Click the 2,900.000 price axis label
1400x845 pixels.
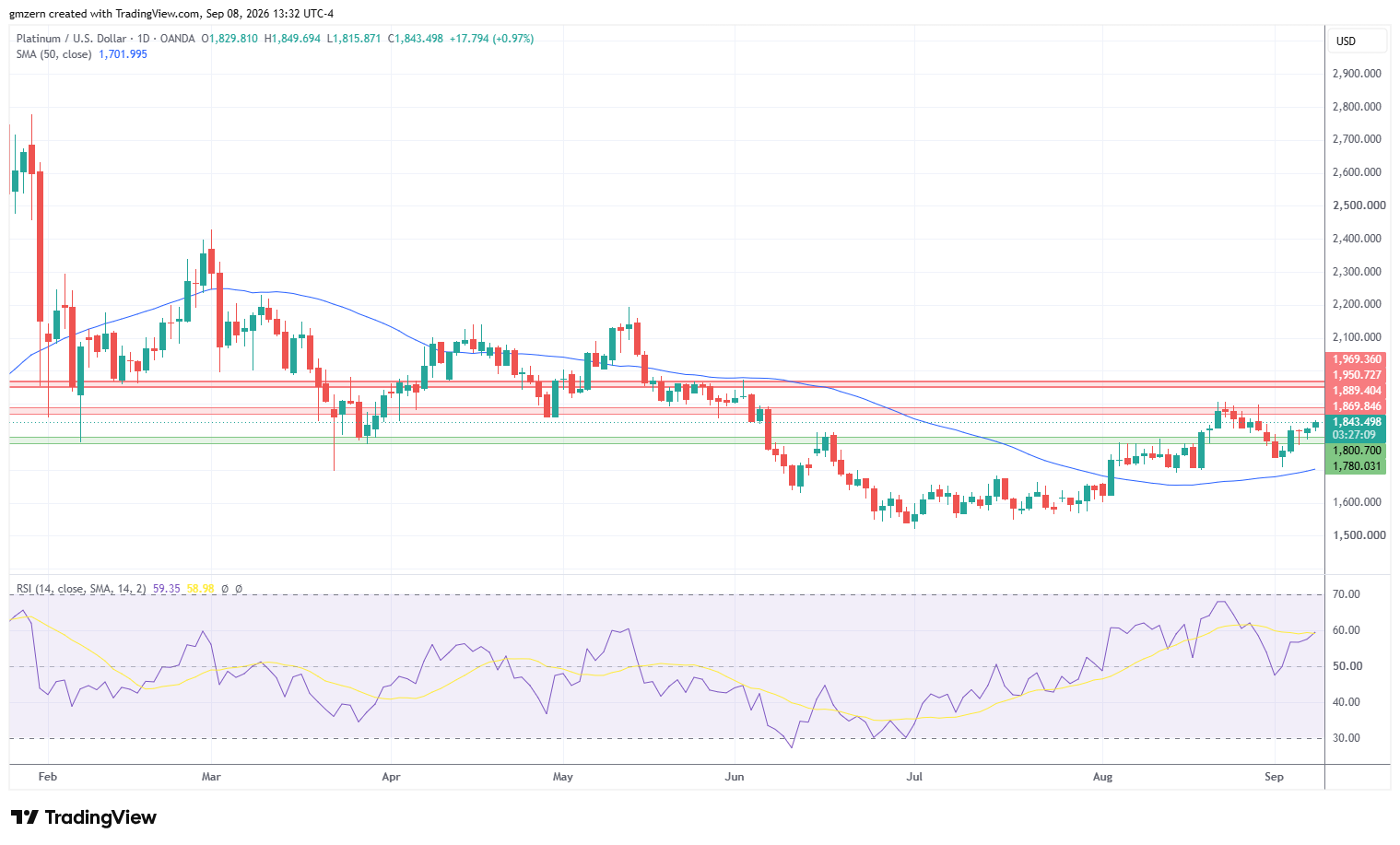click(x=1357, y=74)
